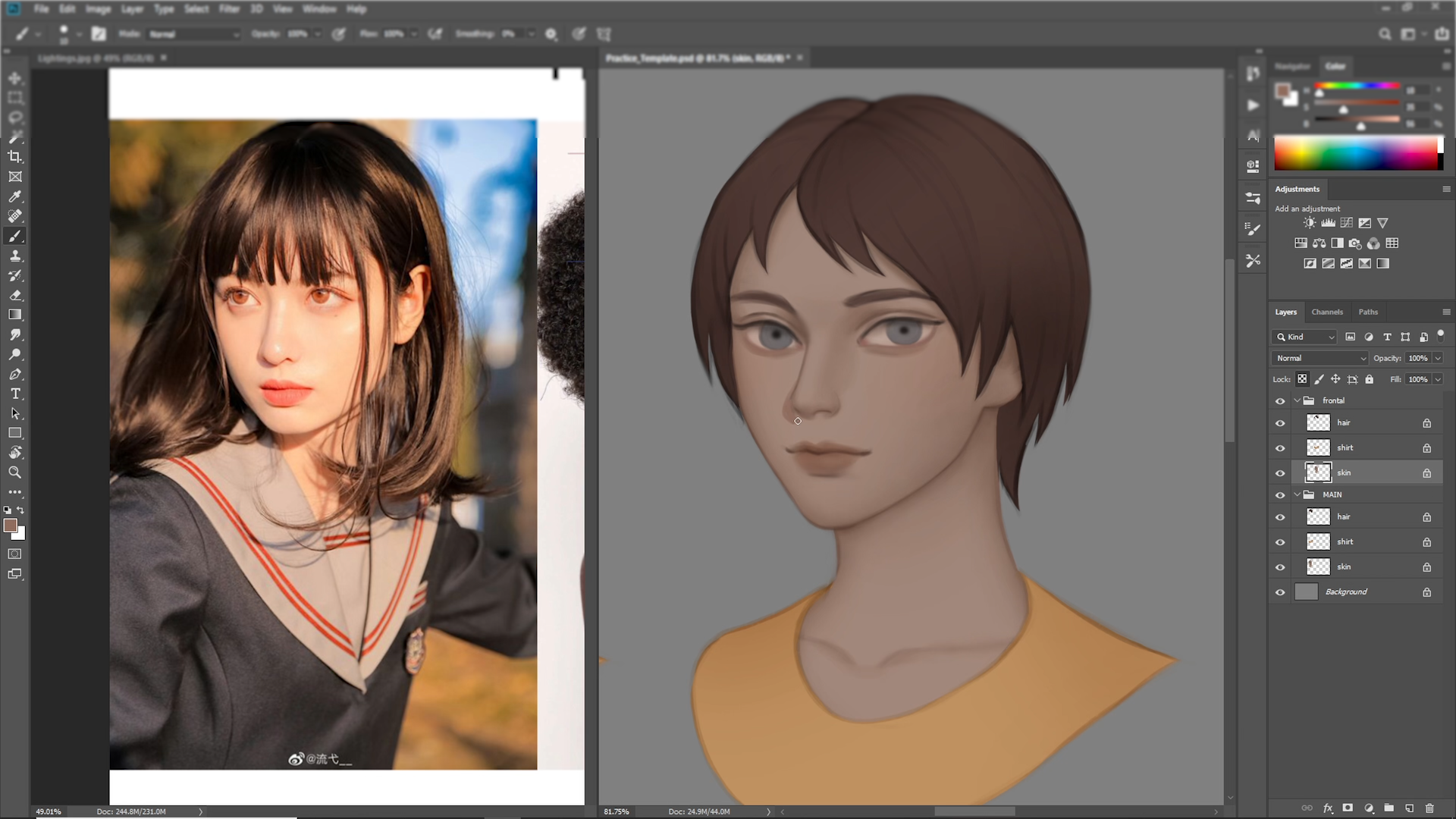
Task: Click the zoom percentage field showing 81.75%
Action: coord(617,811)
